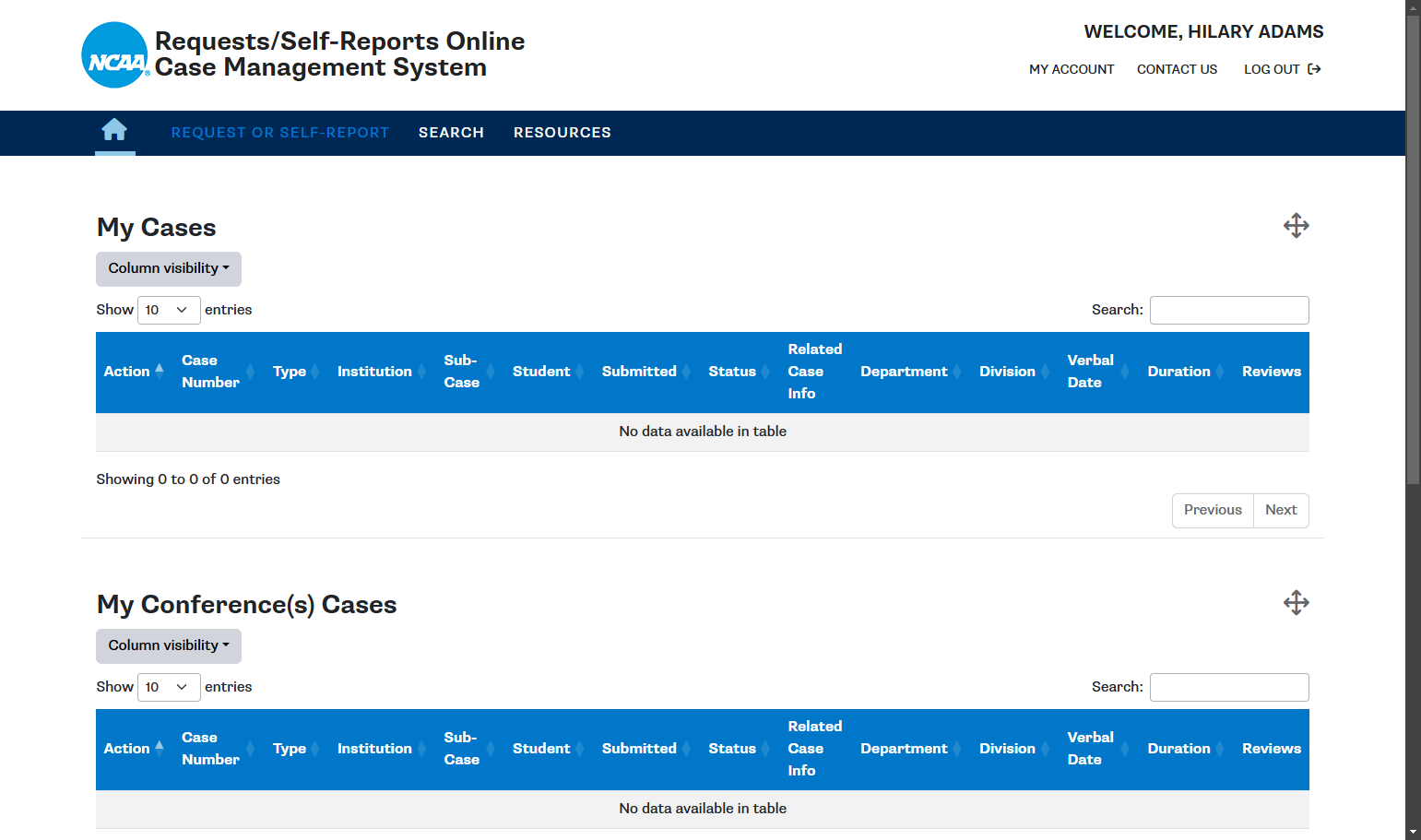Click the NCAA logo
This screenshot has height=840, width=1421.
click(115, 55)
